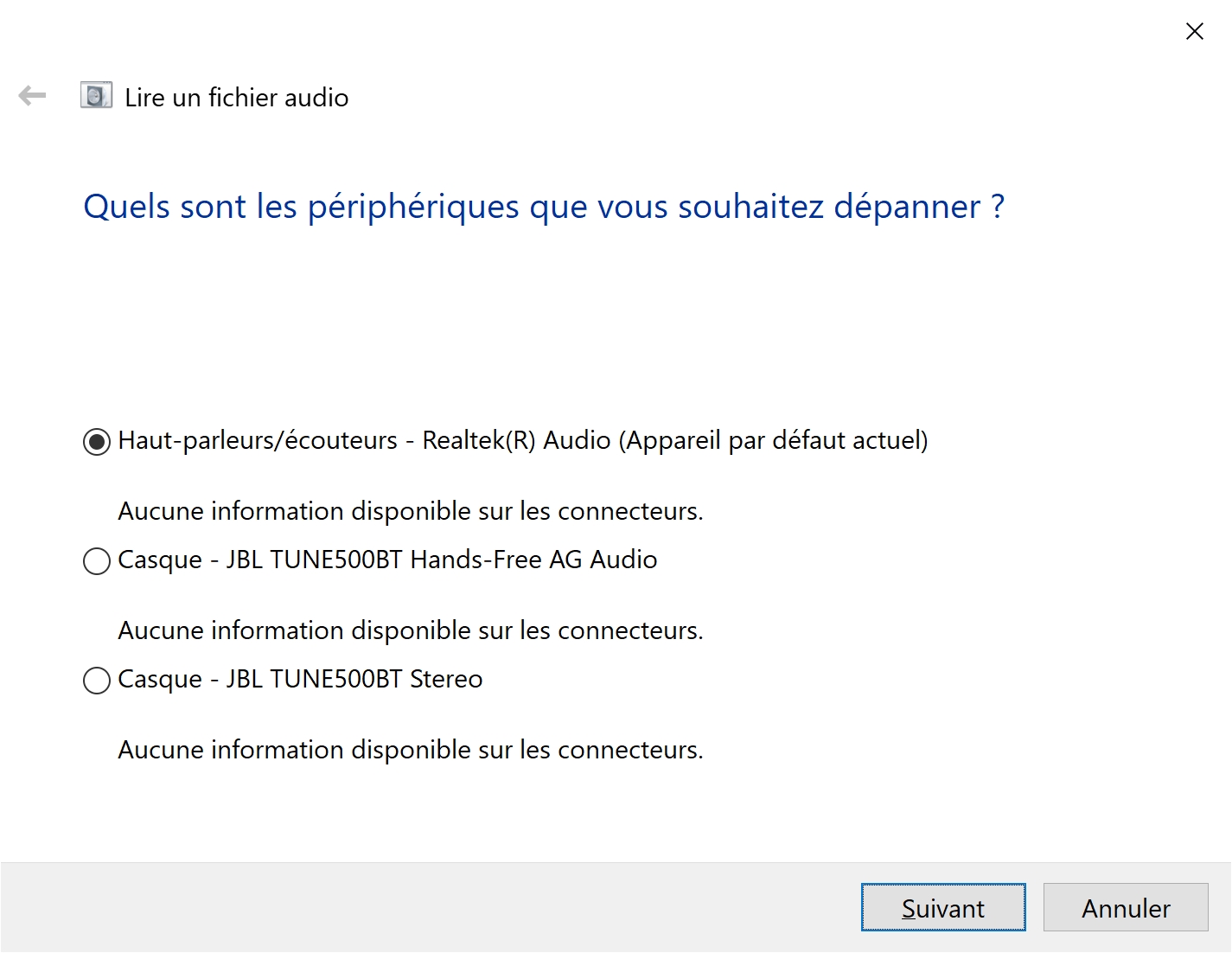Screen dimensions: 1232x953
Task: Click the 'Casque - JBL TUNE500BT Stereo' label
Action: point(300,679)
